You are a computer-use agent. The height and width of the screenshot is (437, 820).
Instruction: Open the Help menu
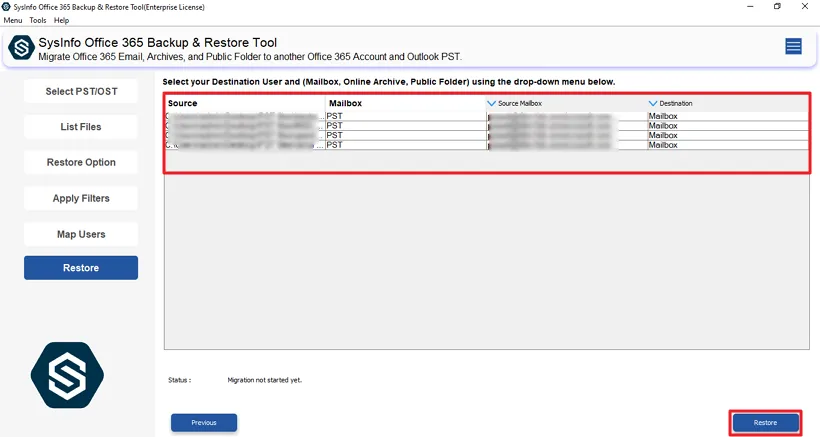(61, 20)
